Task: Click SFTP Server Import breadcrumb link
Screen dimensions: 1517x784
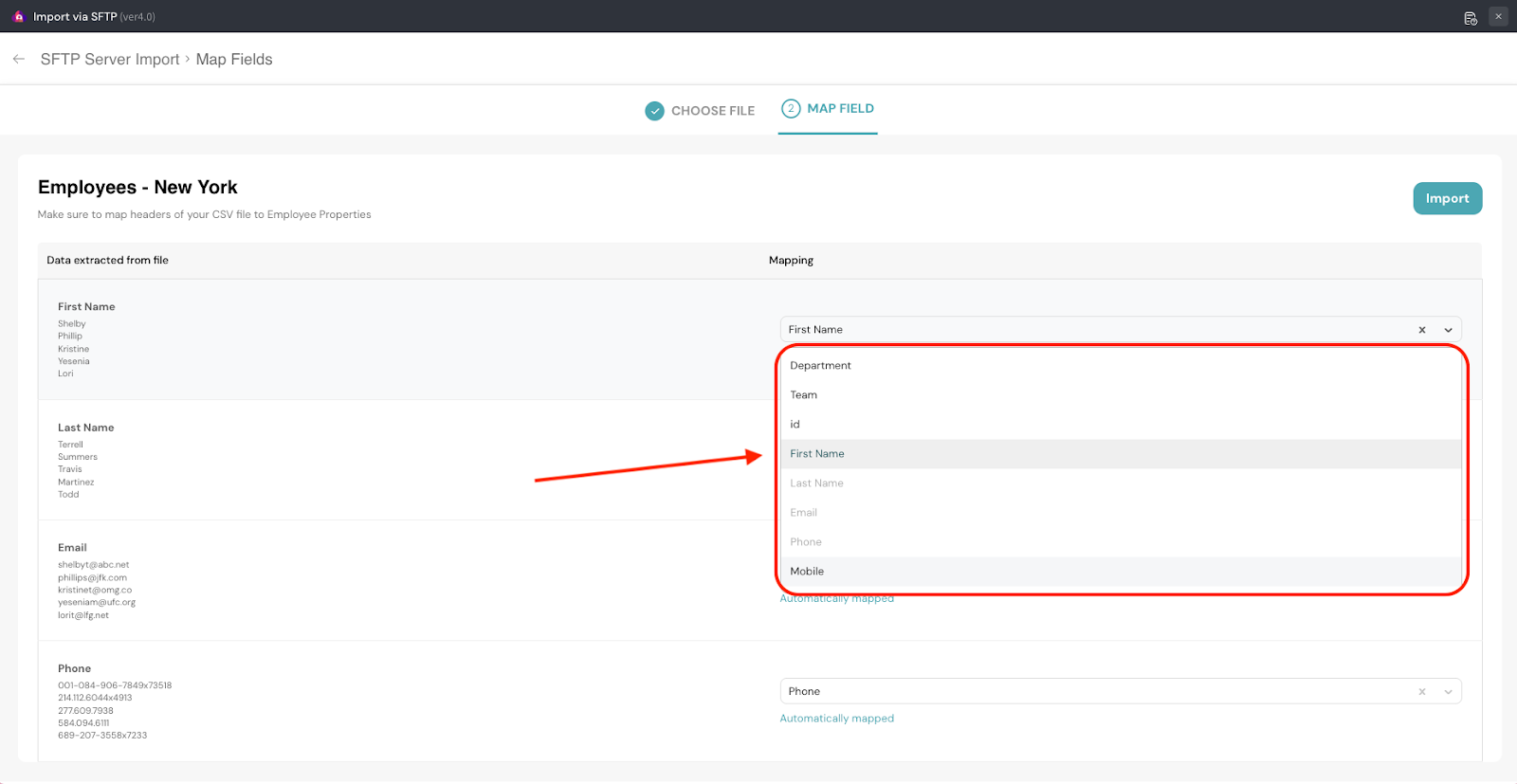Action: coord(110,60)
